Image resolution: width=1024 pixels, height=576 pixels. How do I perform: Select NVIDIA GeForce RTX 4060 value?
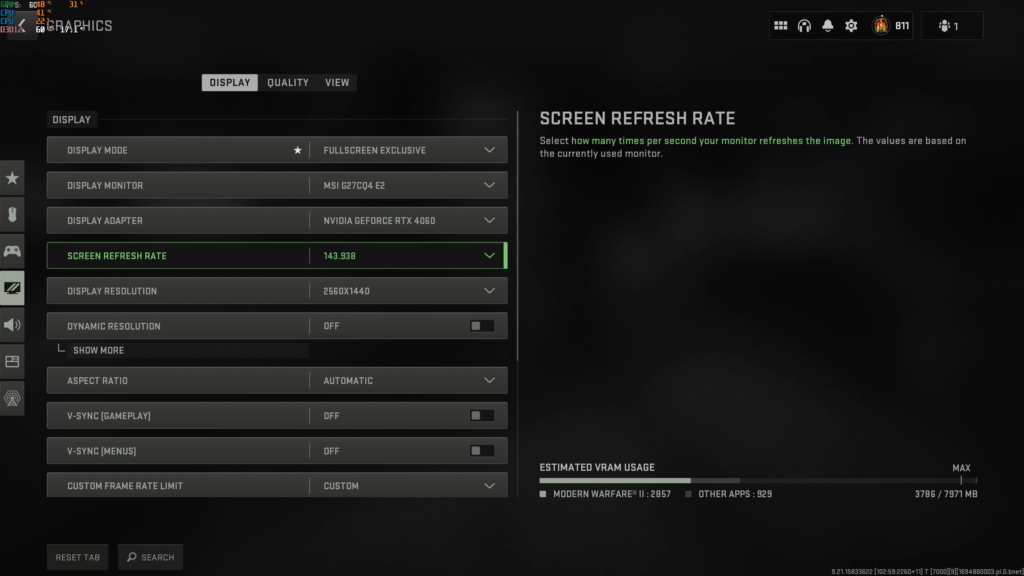379,221
